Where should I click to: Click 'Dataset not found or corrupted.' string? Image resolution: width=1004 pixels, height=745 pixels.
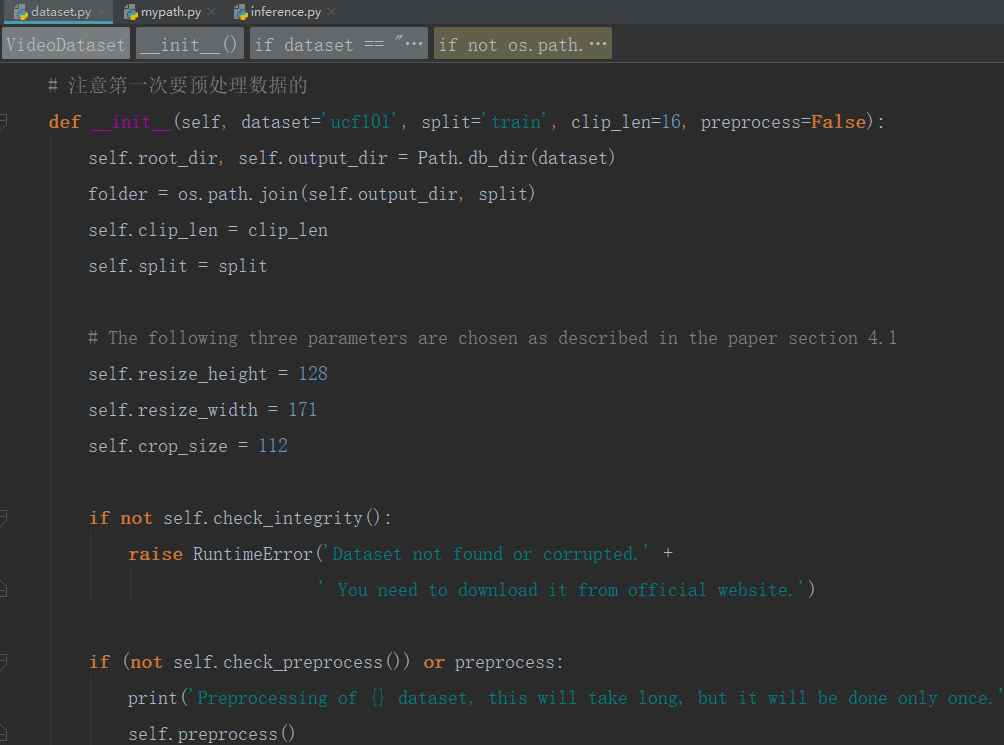[x=485, y=554]
